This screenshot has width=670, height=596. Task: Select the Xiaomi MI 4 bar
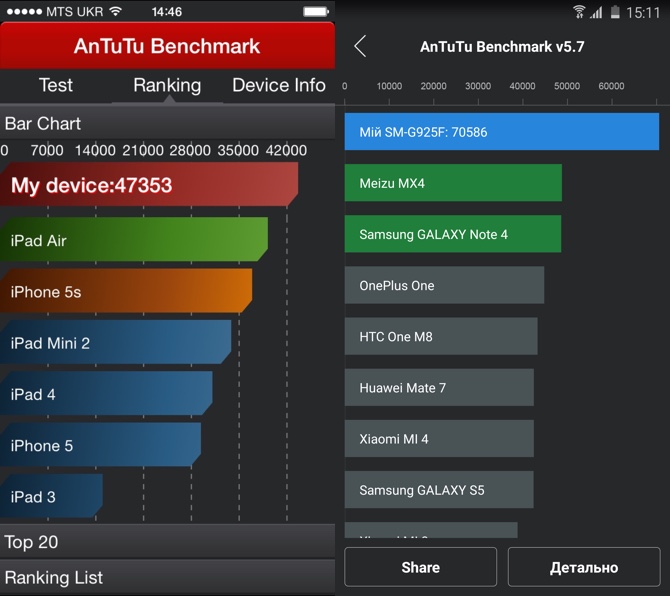coord(439,439)
